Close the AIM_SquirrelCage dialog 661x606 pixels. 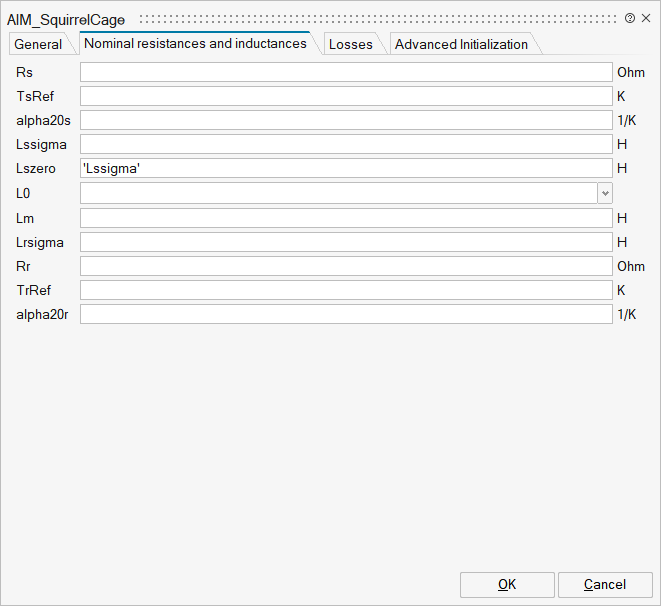645,18
